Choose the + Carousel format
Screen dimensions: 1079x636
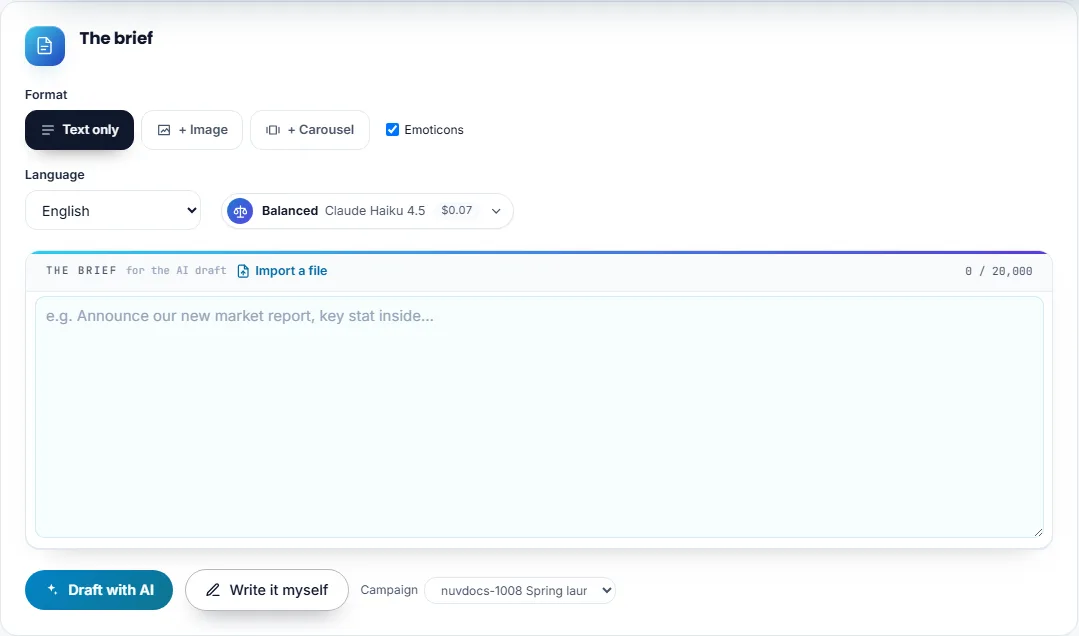coord(310,129)
